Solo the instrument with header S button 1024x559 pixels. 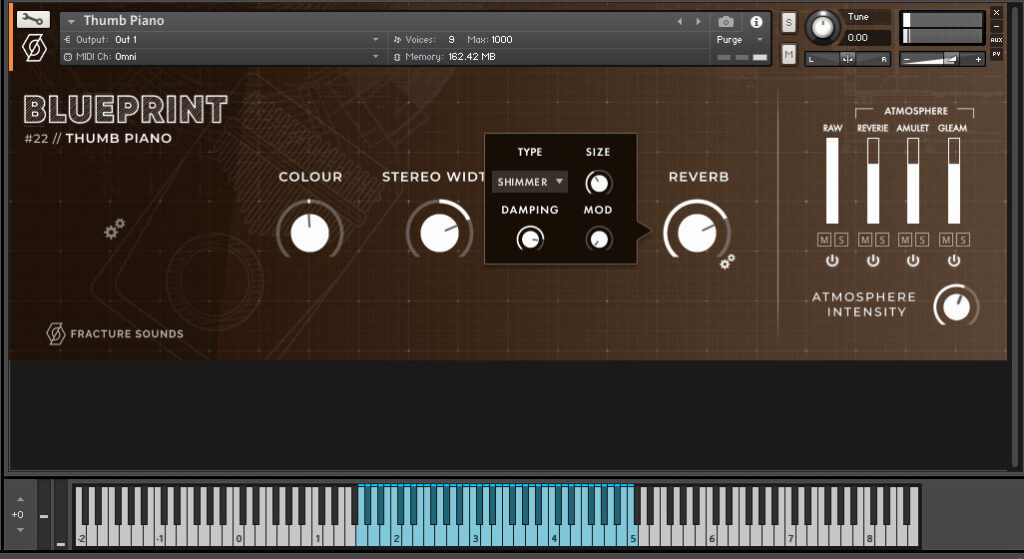(788, 23)
